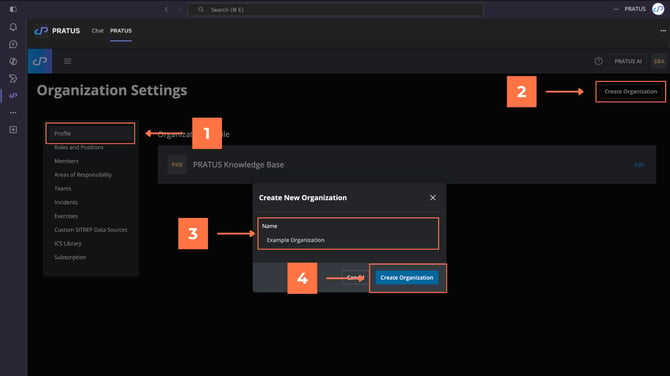Open Areas of Responsibility settings
670x376 pixels.
click(83, 175)
